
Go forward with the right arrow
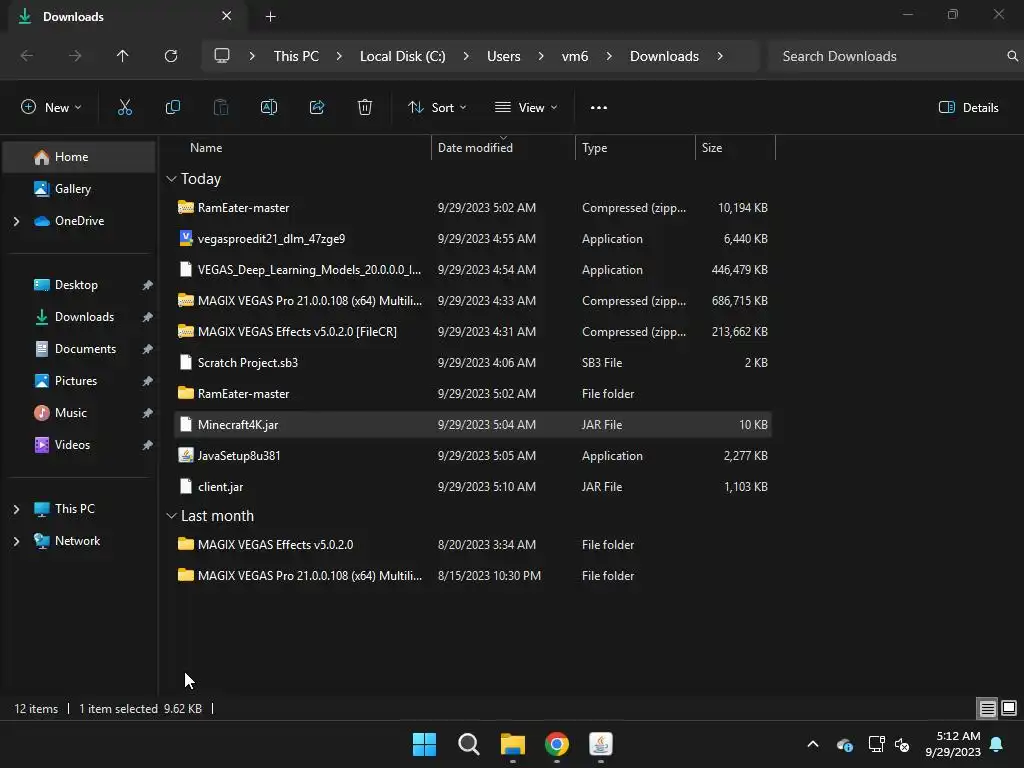[75, 56]
